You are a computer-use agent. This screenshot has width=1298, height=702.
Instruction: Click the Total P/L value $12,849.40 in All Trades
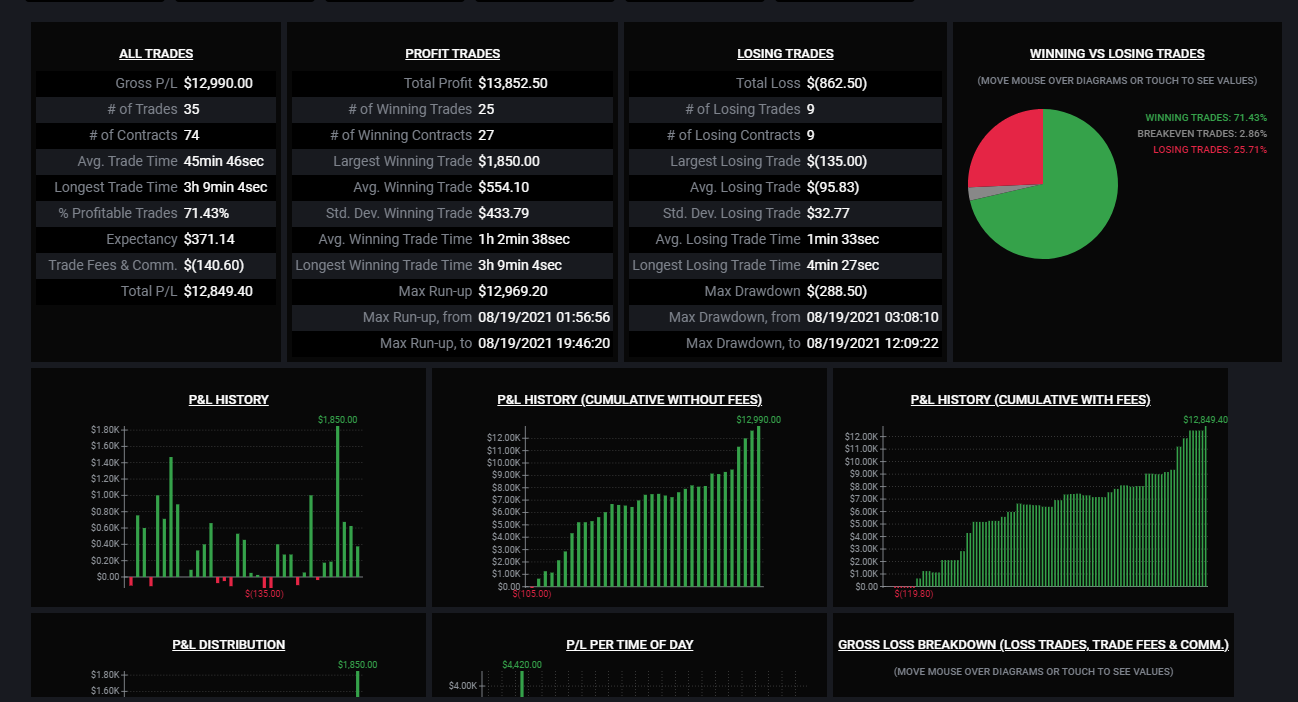tap(218, 291)
